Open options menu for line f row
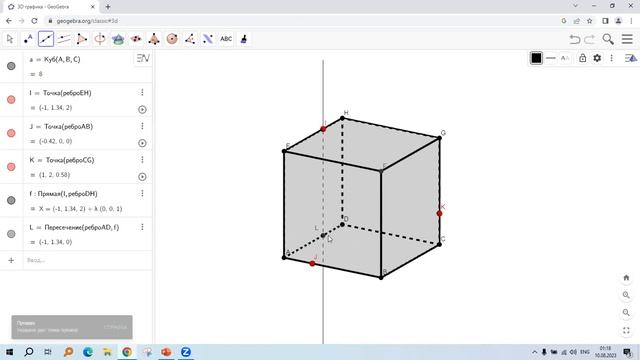 142,193
